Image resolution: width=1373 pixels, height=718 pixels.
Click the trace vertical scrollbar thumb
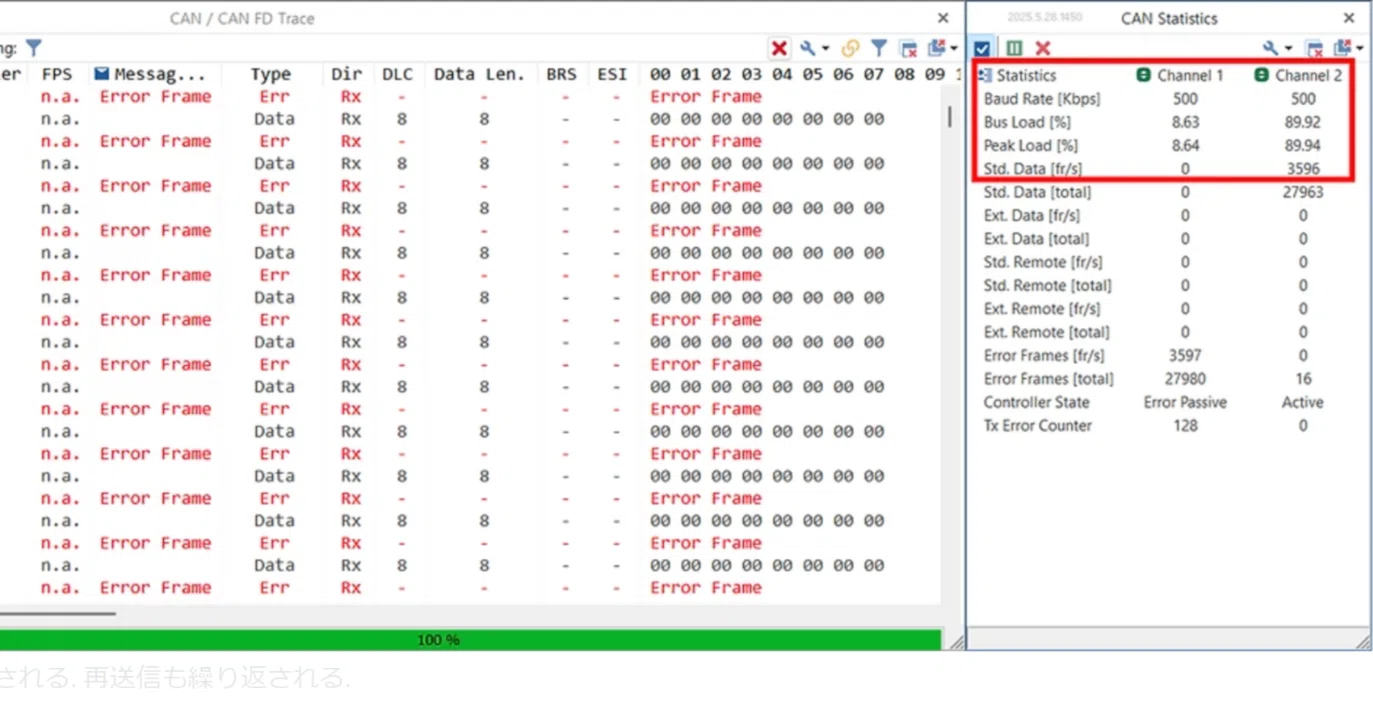(x=949, y=117)
